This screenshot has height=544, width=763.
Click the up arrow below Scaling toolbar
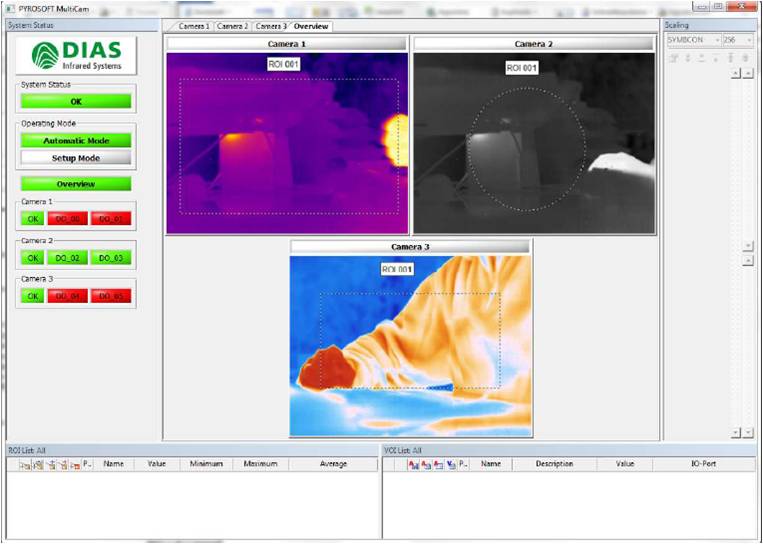pyautogui.click(x=736, y=73)
